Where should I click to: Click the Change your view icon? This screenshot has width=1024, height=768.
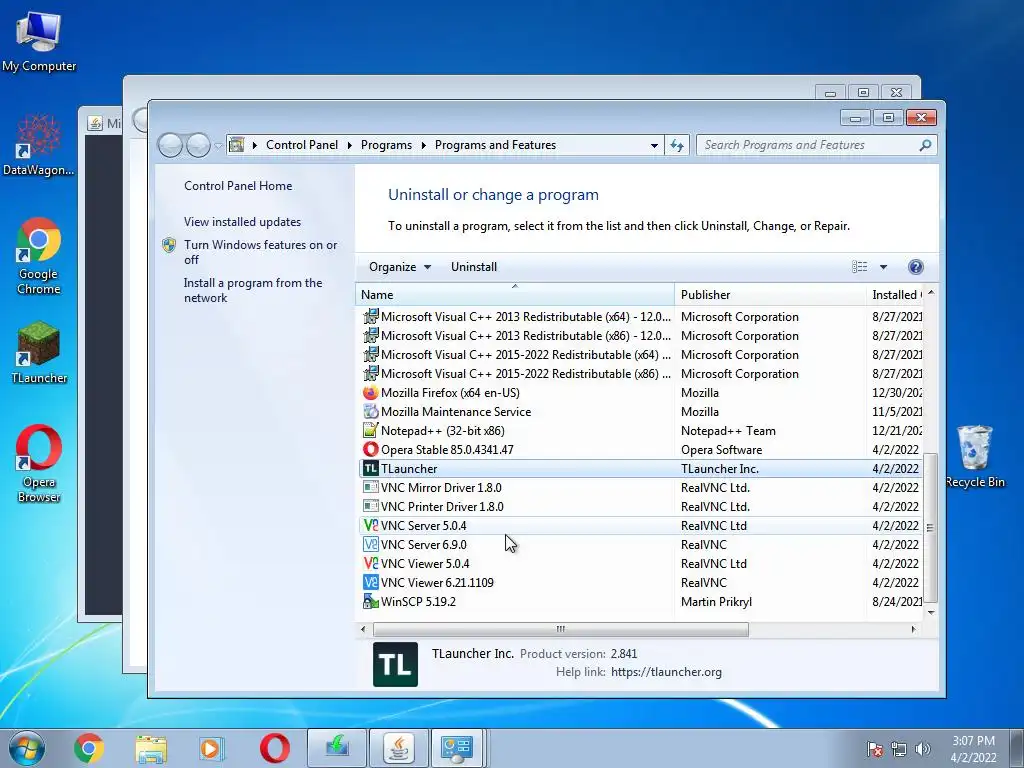tap(859, 266)
